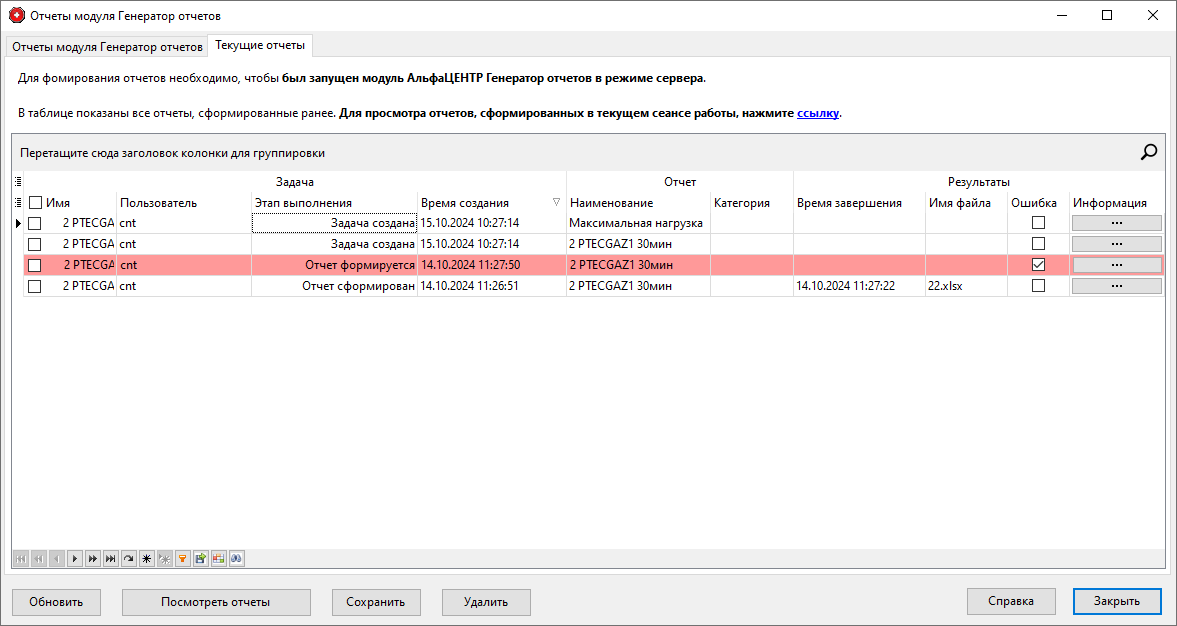Go to next record in grid navigator
Viewport: 1177px width, 626px height.
[74, 559]
